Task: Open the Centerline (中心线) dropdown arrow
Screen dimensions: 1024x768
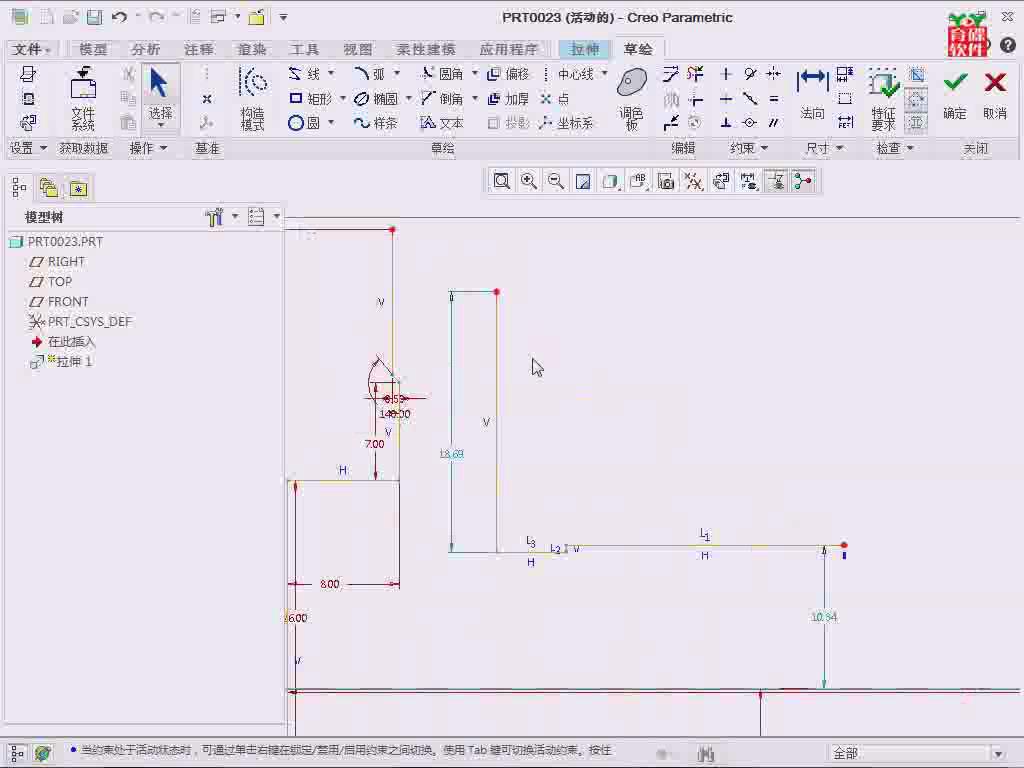Action: coord(605,73)
